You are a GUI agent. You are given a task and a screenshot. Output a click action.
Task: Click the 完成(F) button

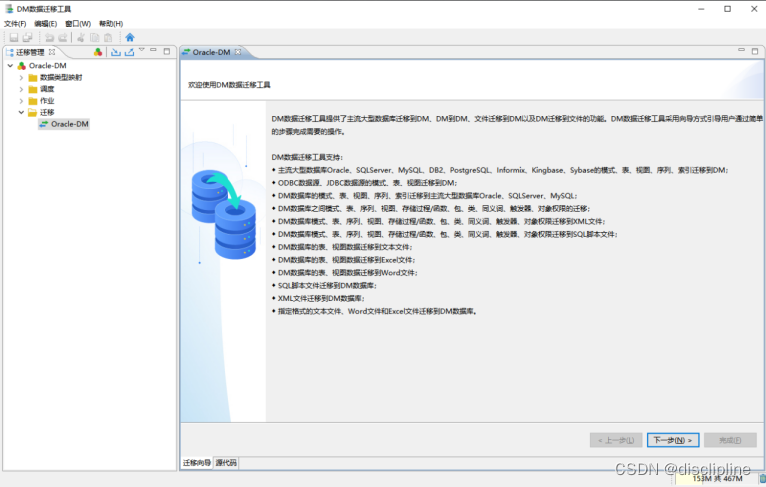click(x=730, y=440)
